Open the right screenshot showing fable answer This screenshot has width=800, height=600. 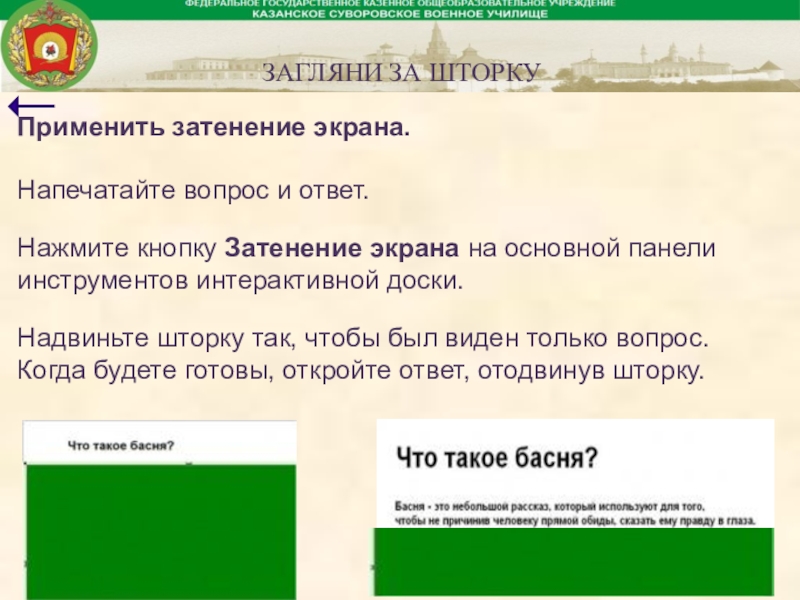(x=574, y=507)
